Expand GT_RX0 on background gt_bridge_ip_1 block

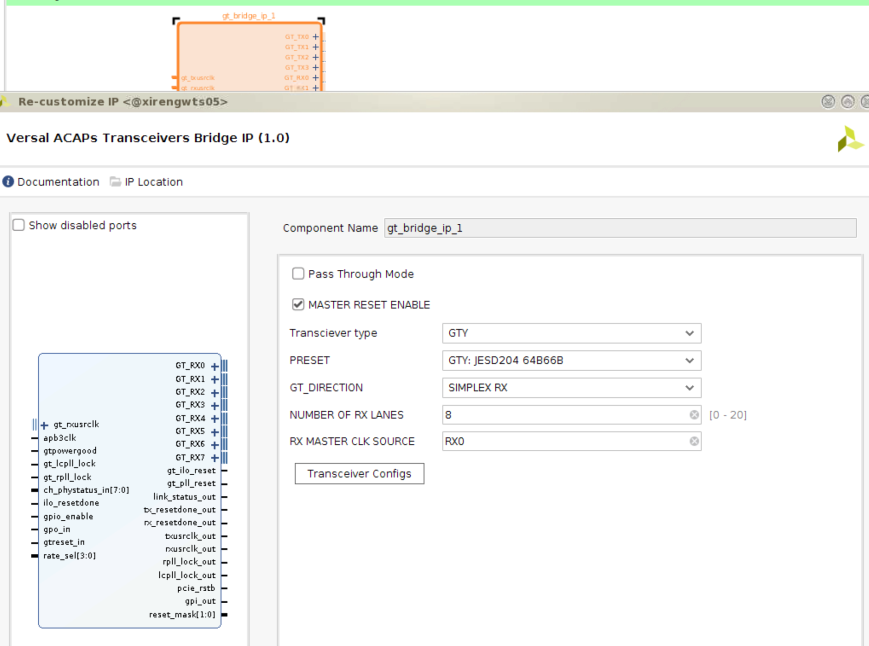(x=315, y=78)
